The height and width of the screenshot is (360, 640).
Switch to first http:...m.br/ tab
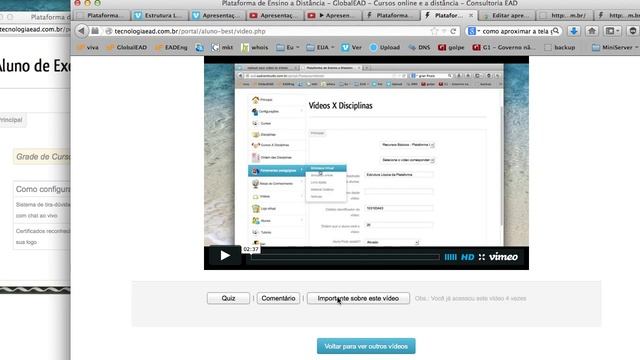pos(564,16)
